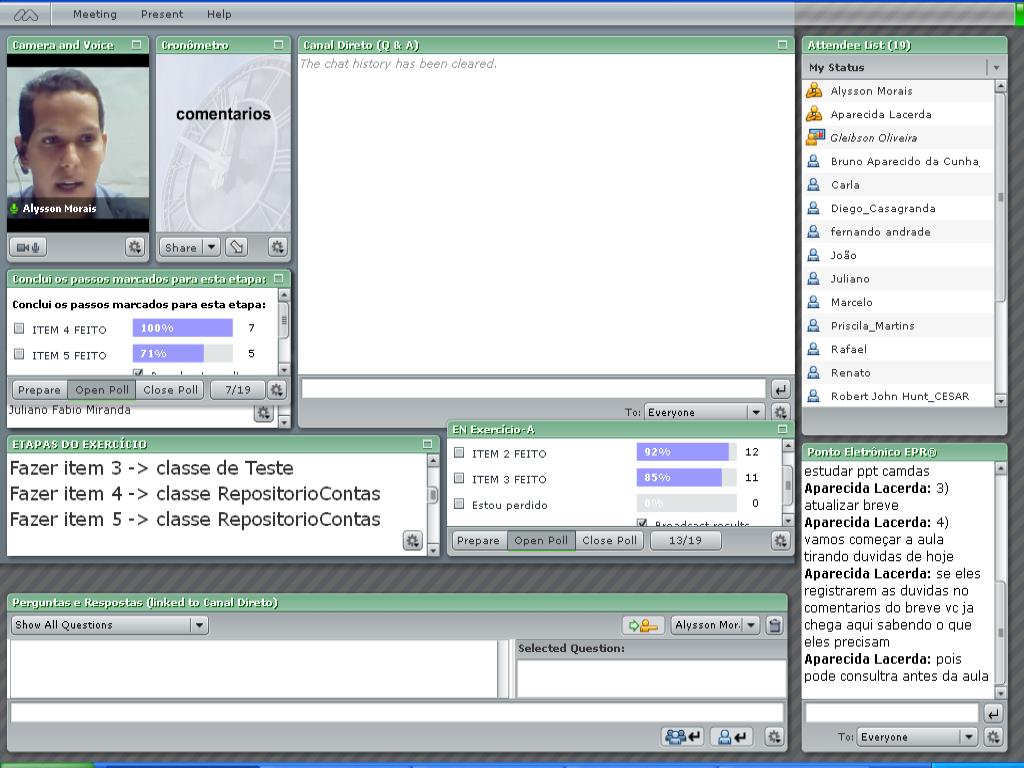1024x768 pixels.
Task: Click Prepare in the 7/19 poll
Action: (x=39, y=390)
